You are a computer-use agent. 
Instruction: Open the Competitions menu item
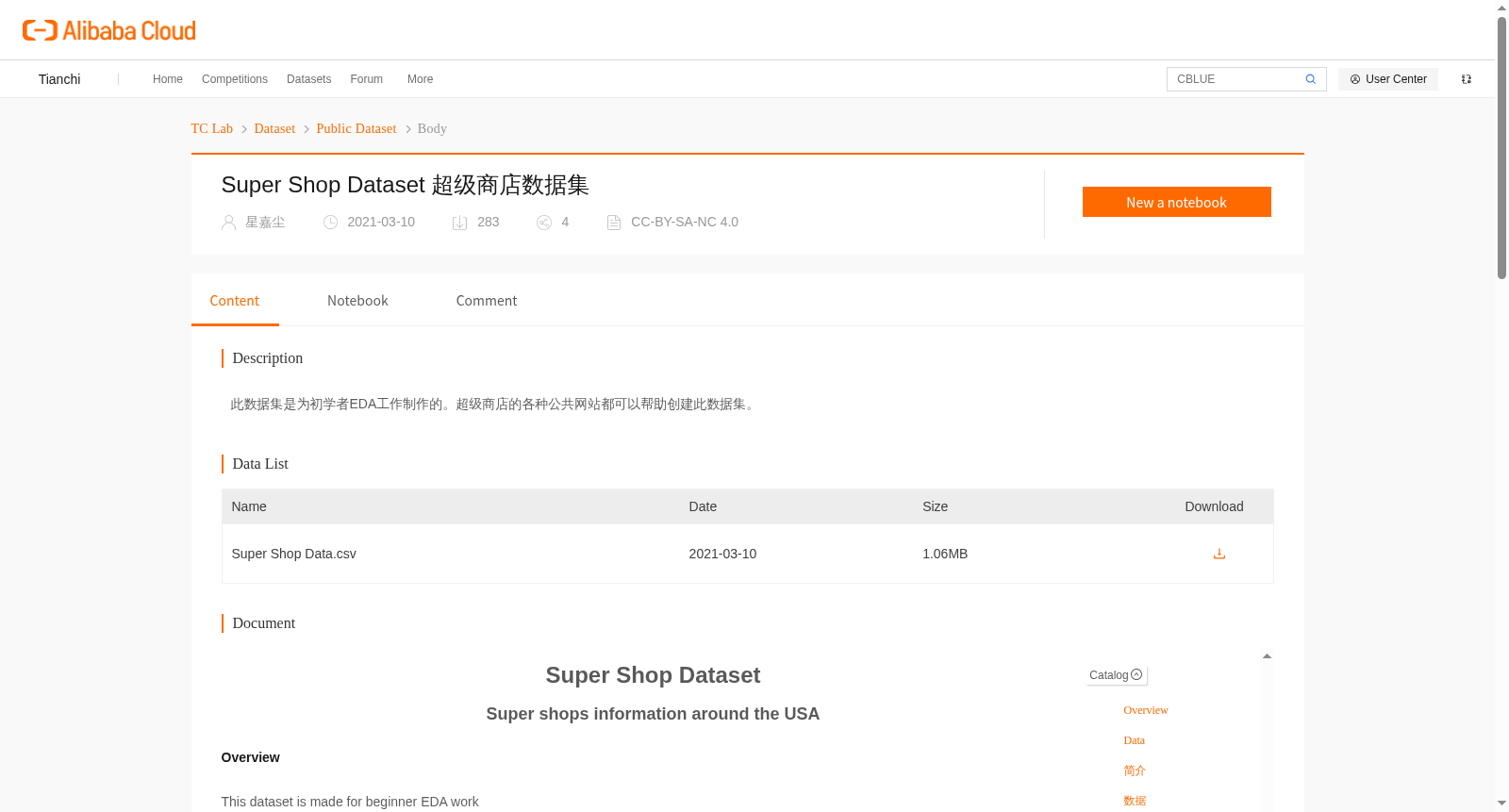pos(235,79)
